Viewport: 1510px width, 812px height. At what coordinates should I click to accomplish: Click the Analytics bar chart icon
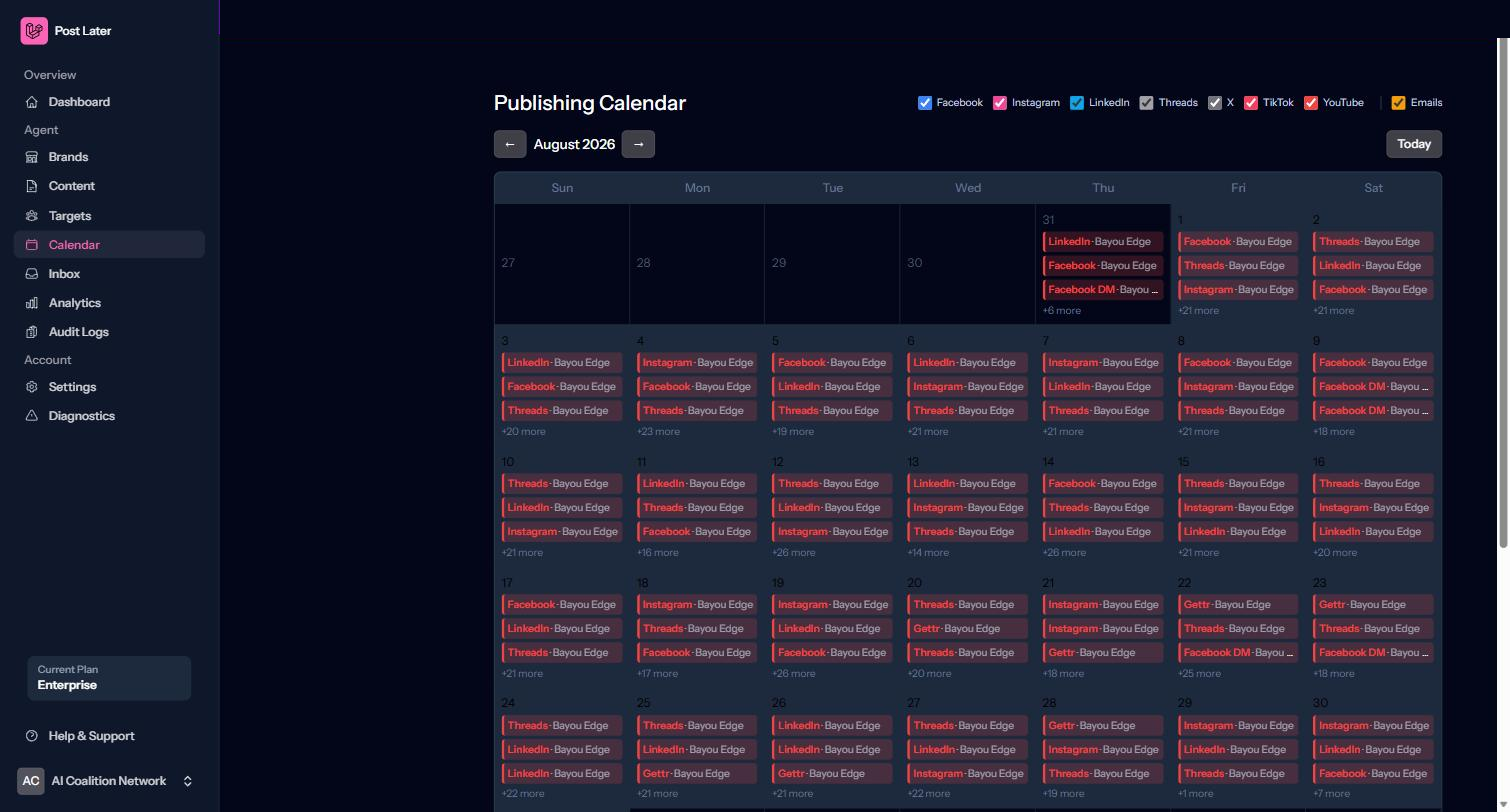(32, 303)
